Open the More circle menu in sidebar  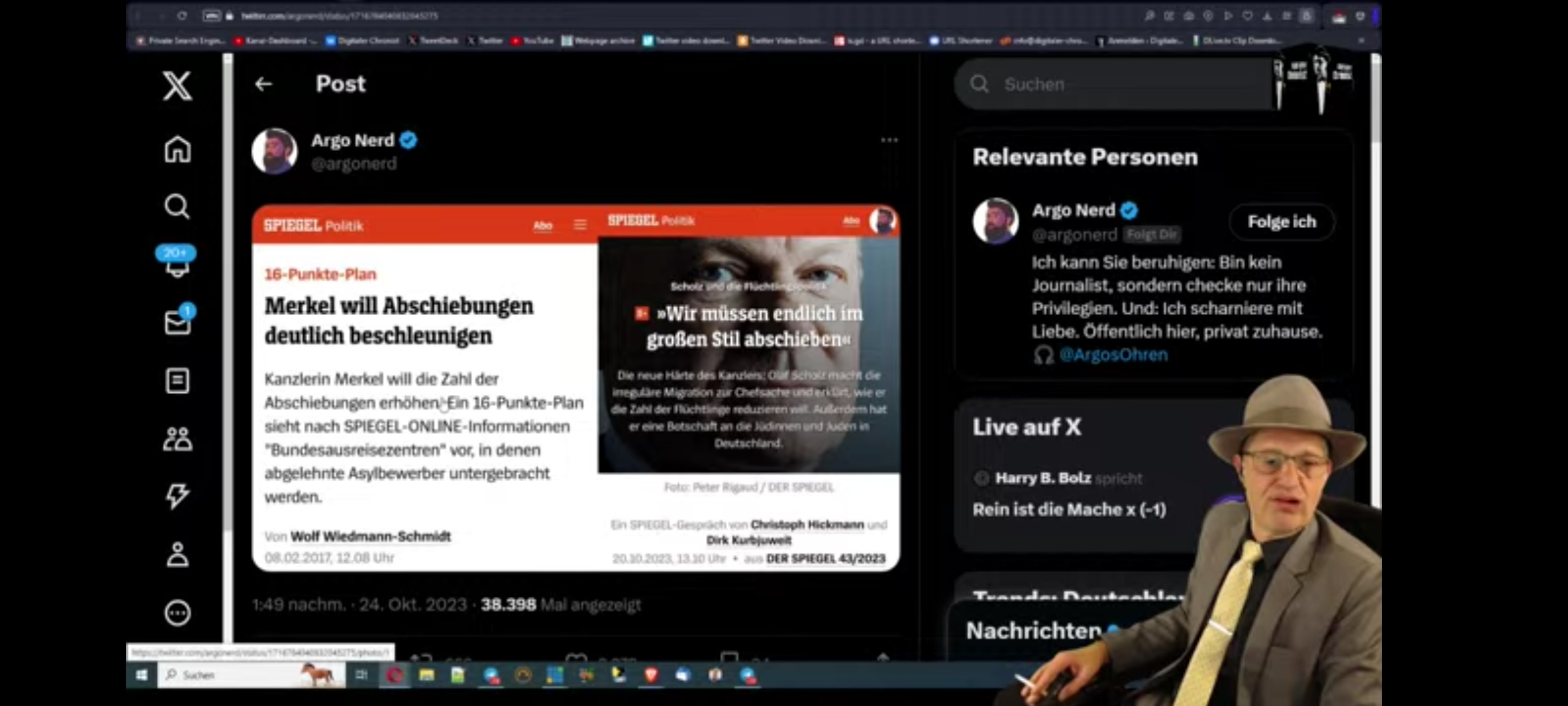pos(177,613)
